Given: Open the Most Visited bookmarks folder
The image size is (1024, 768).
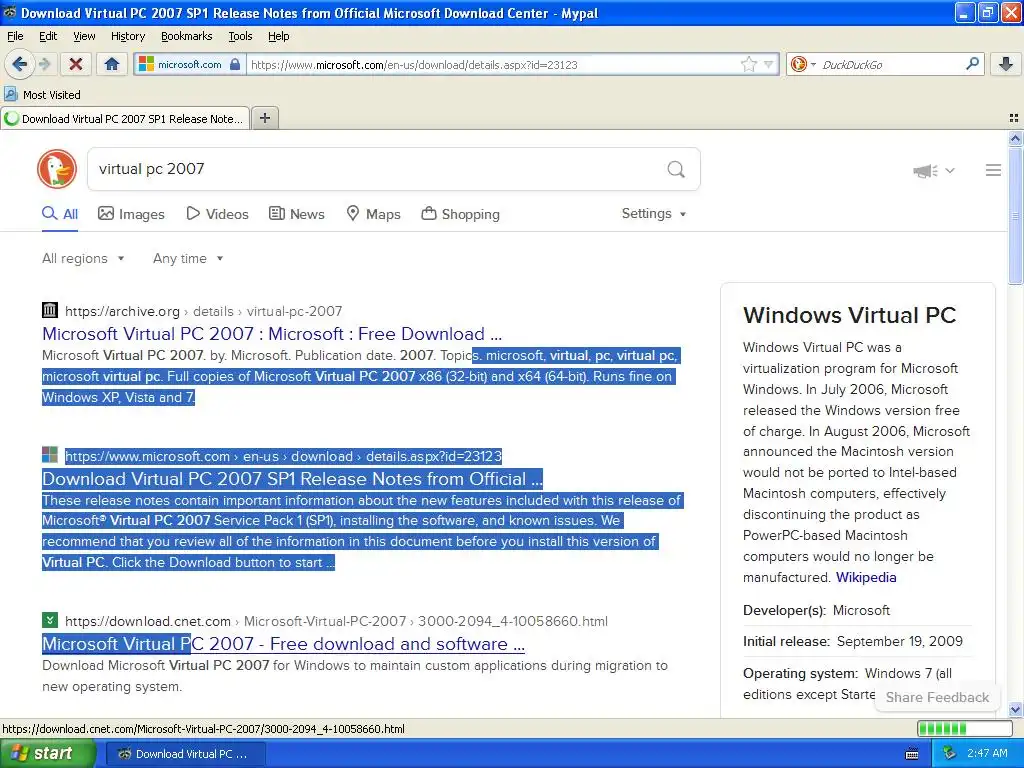Looking at the screenshot, I should [42, 95].
